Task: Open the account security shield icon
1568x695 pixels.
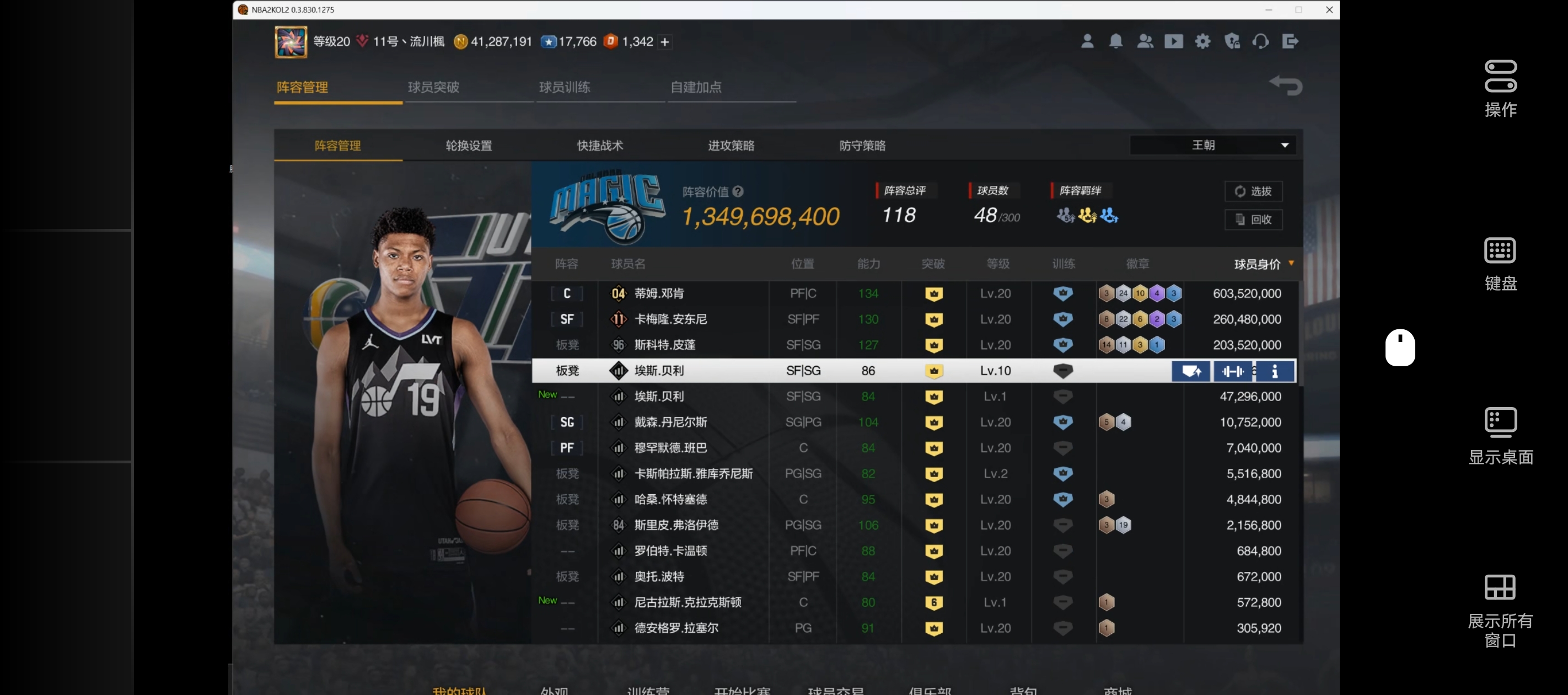Action: [x=1232, y=41]
